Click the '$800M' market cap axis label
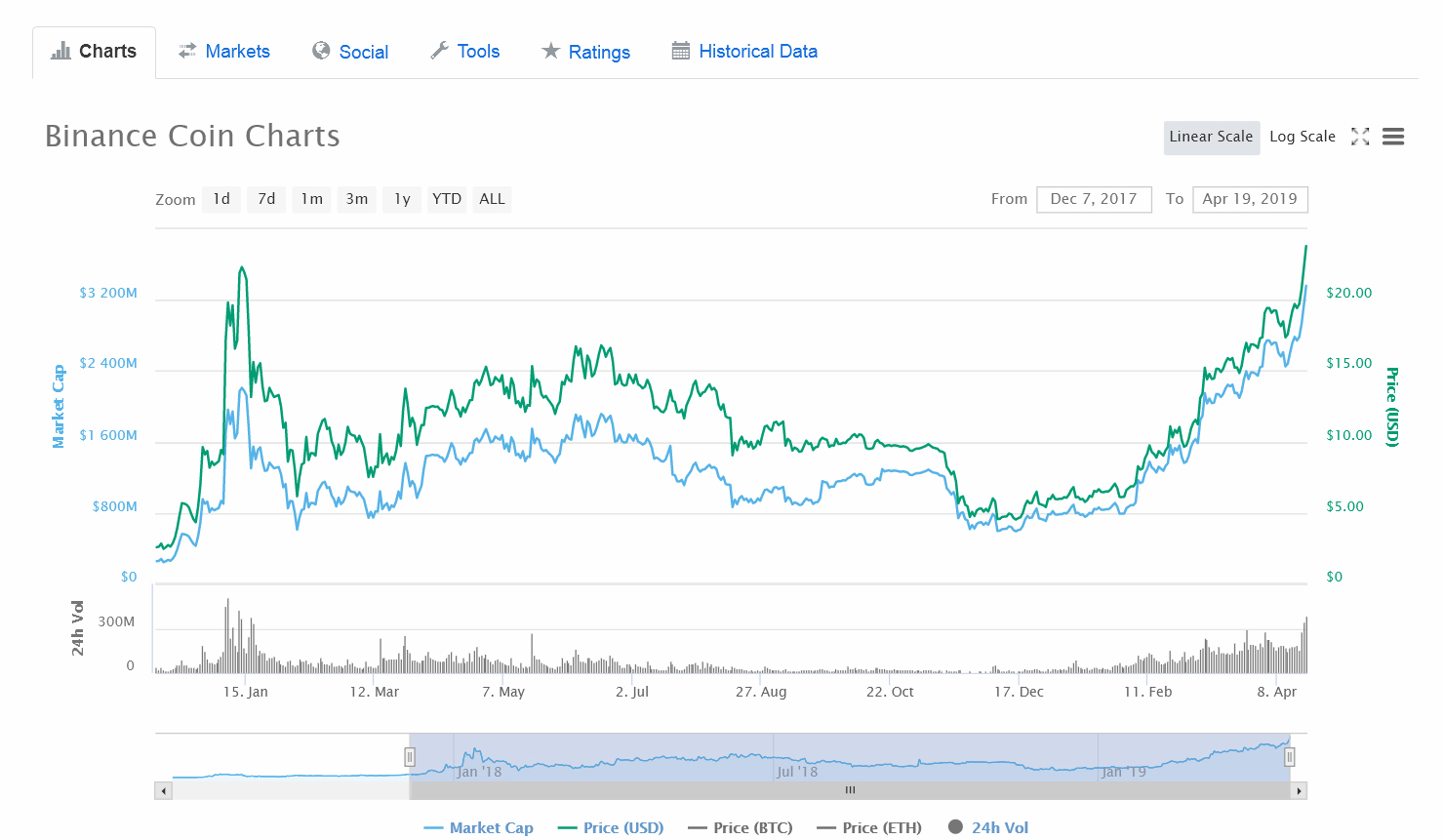Screen dimensions: 1443x840 pyautogui.click(x=115, y=506)
